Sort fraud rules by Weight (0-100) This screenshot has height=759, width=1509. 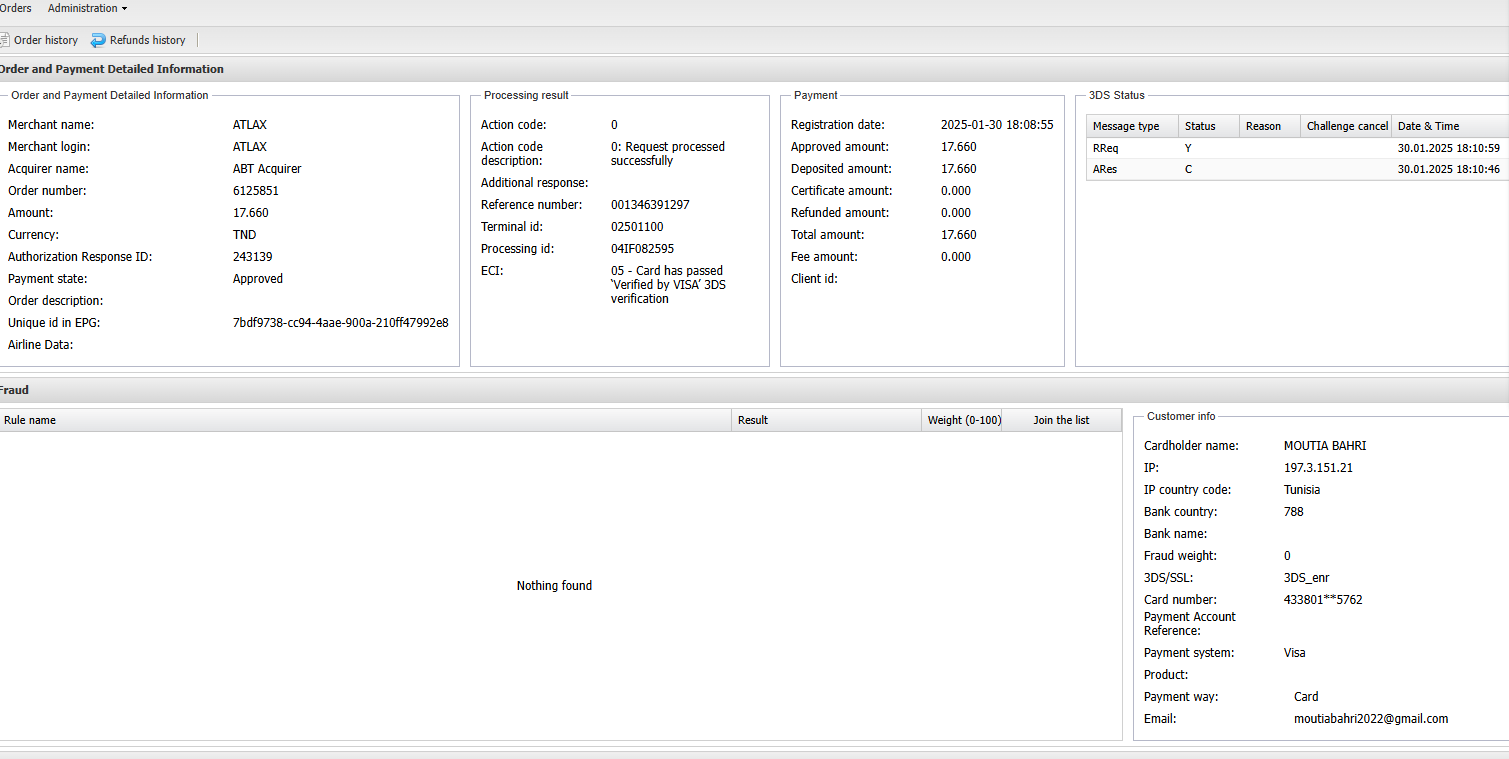963,420
